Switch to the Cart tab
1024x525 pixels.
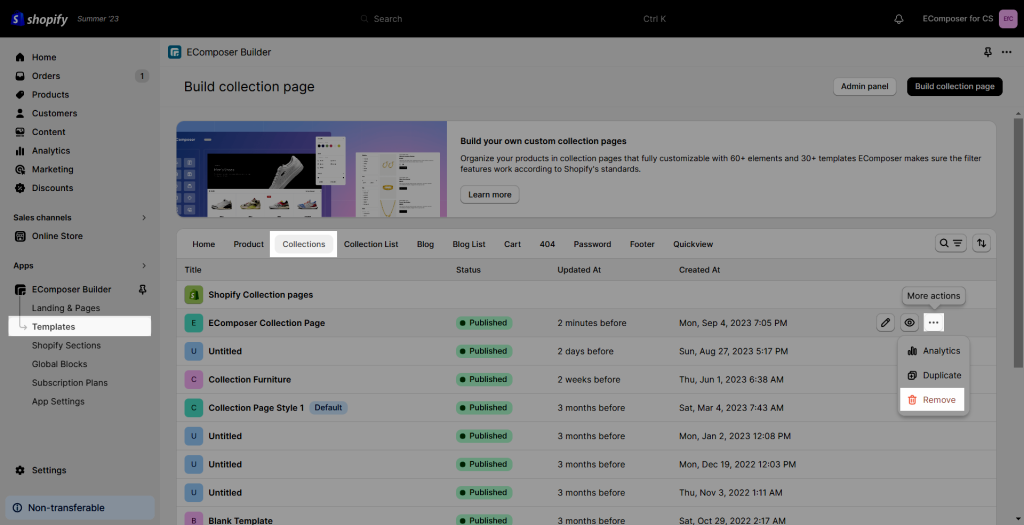(513, 244)
